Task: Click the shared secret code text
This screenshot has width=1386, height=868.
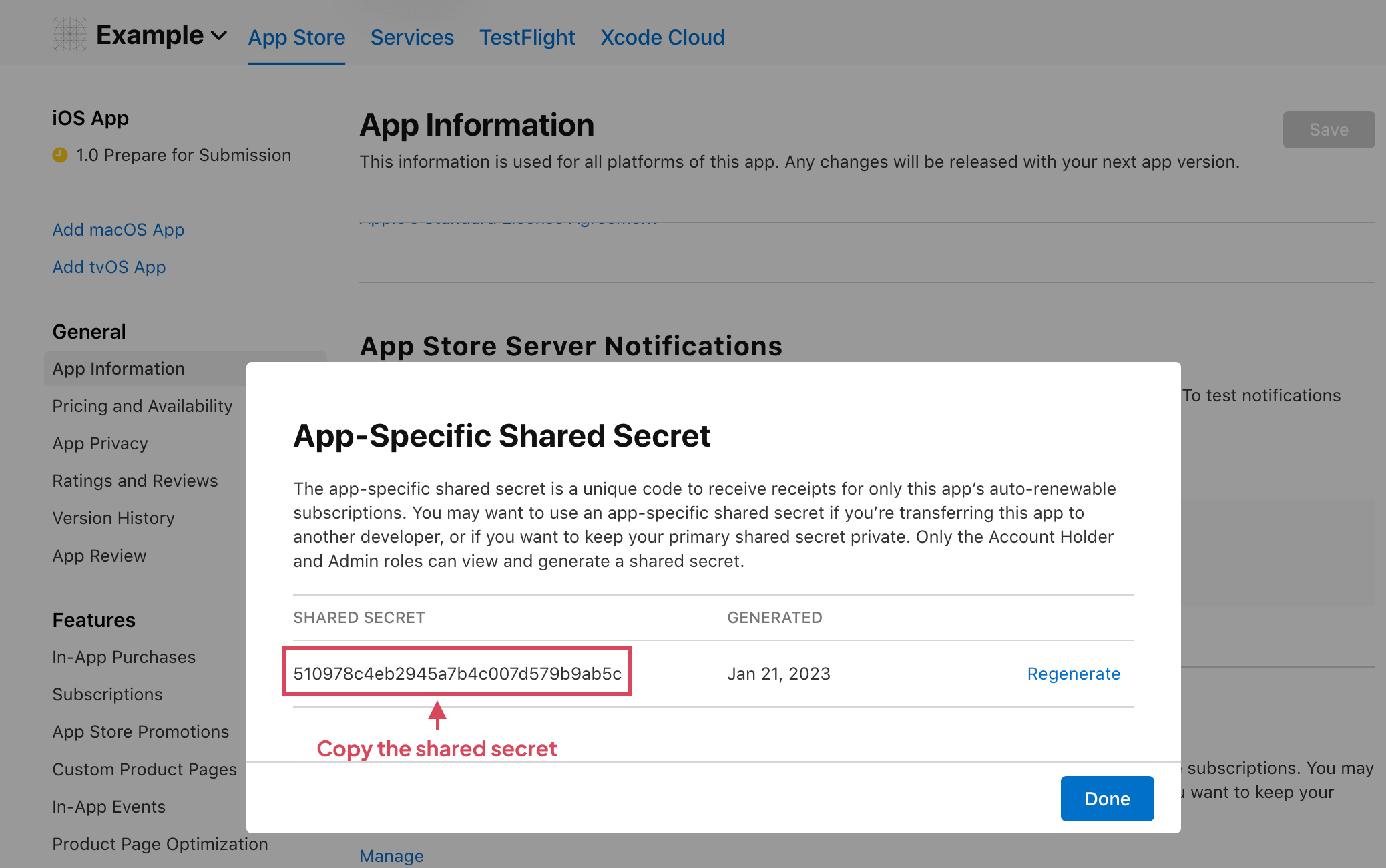Action: click(x=457, y=674)
